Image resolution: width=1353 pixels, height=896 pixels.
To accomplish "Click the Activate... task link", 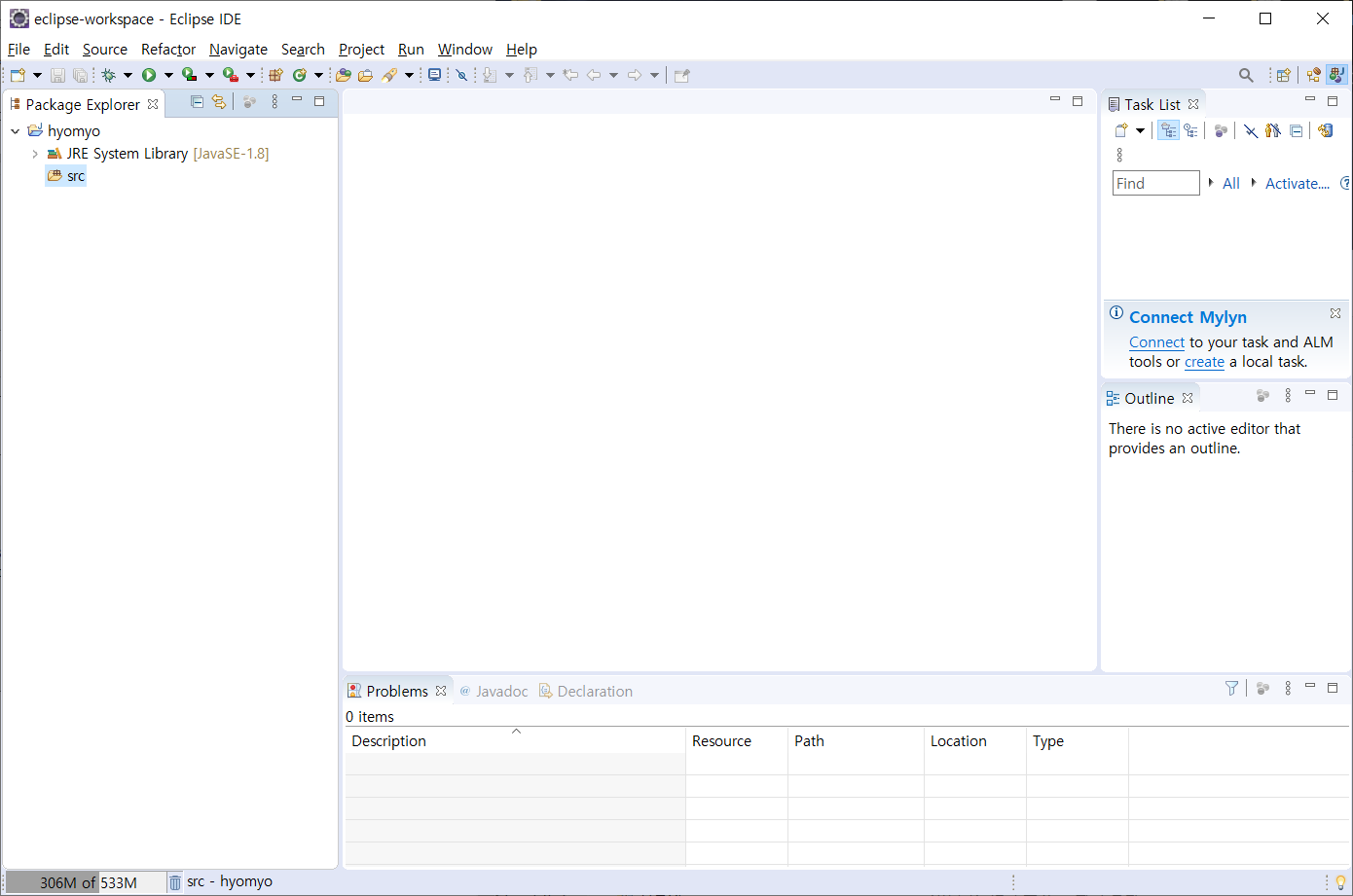I will [1298, 183].
